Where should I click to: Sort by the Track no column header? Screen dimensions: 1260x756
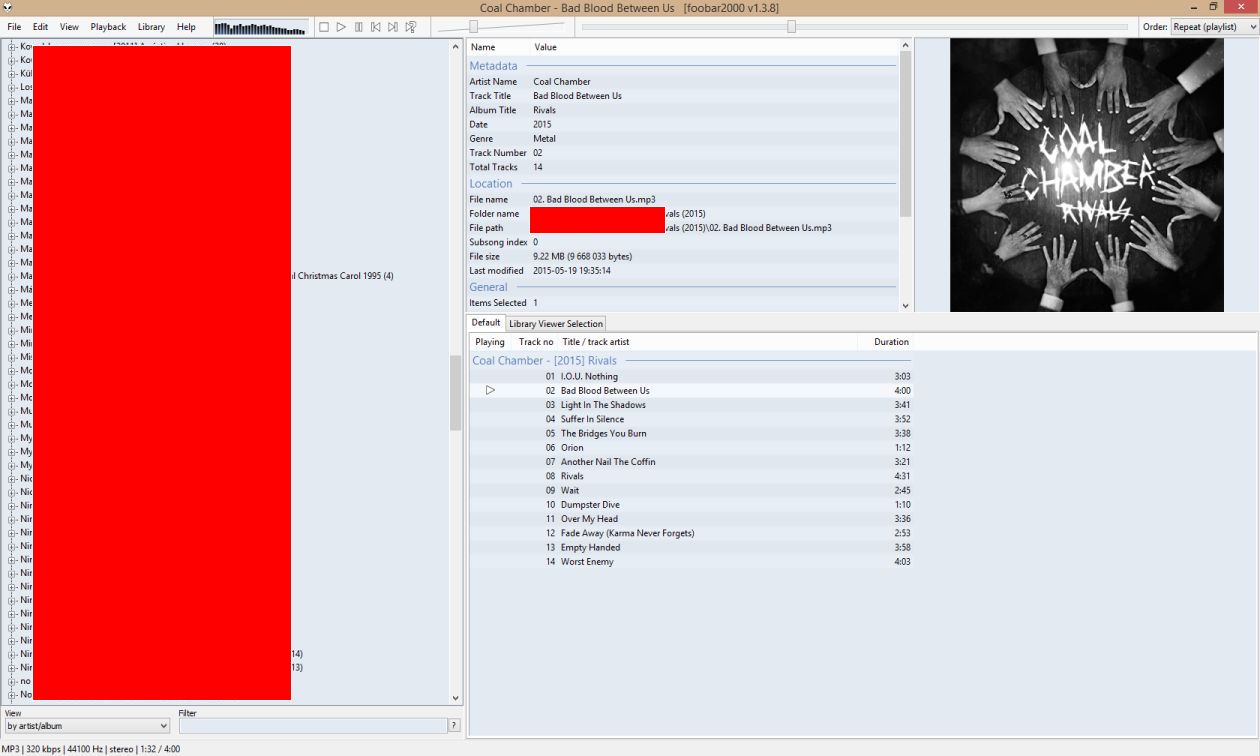(536, 342)
